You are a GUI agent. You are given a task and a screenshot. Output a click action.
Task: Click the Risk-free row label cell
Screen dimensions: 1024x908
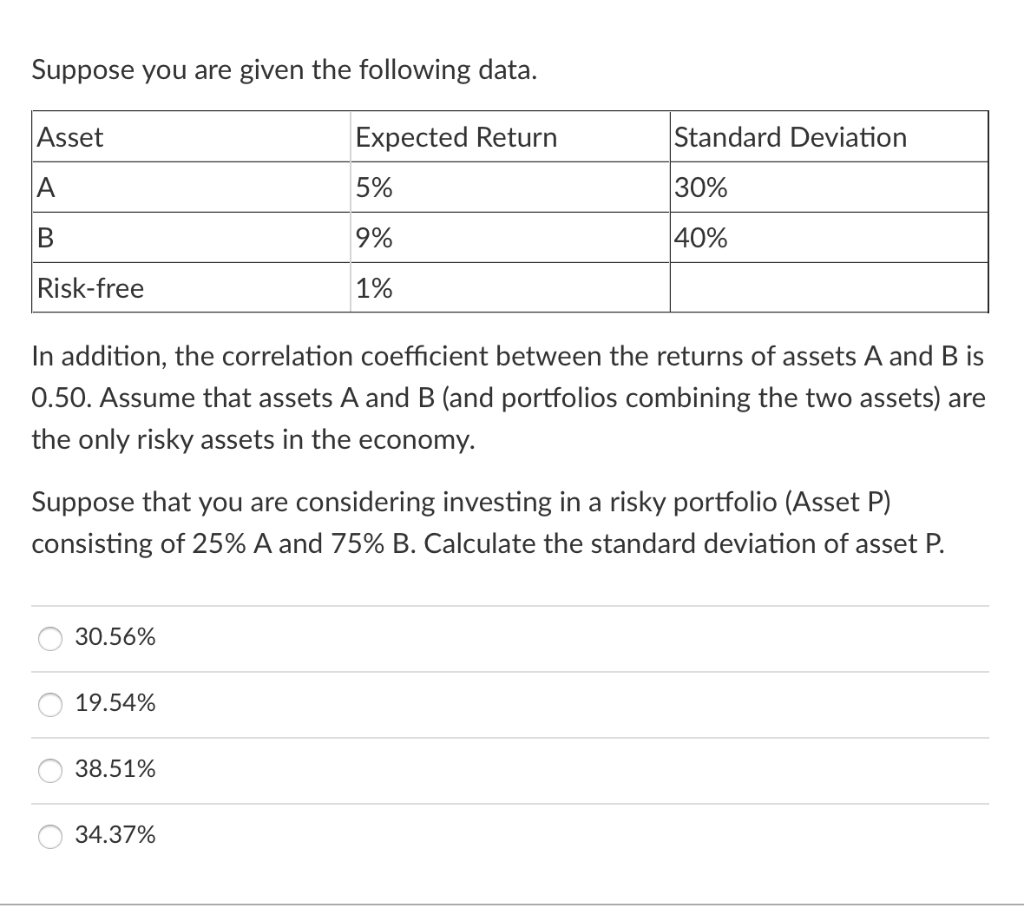(x=90, y=288)
